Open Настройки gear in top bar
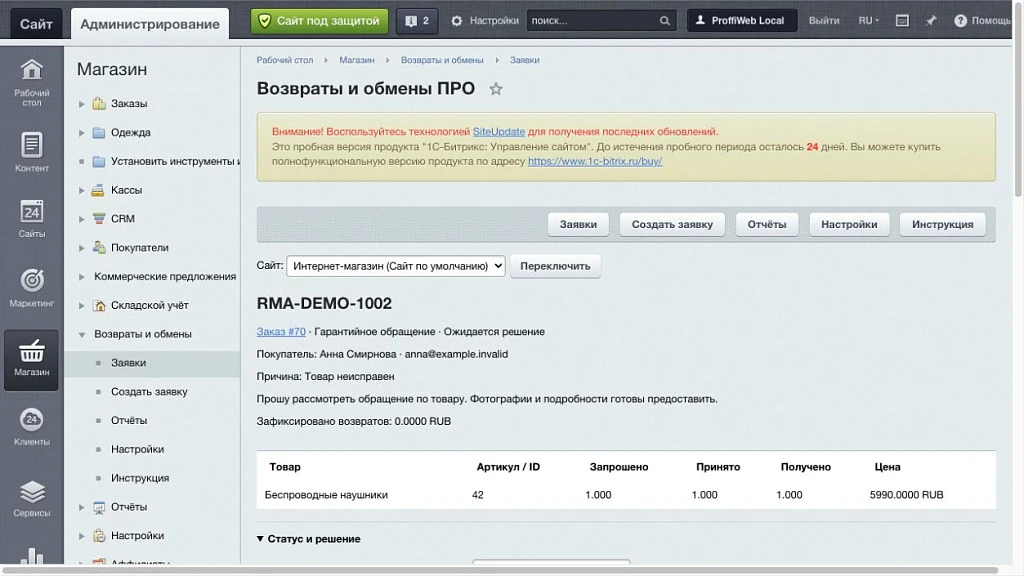This screenshot has width=1024, height=576. 485,21
